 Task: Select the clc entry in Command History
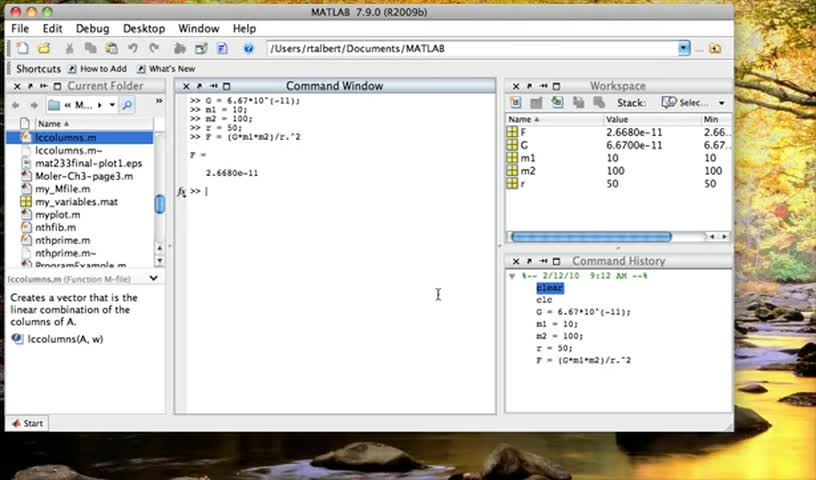pyautogui.click(x=544, y=300)
